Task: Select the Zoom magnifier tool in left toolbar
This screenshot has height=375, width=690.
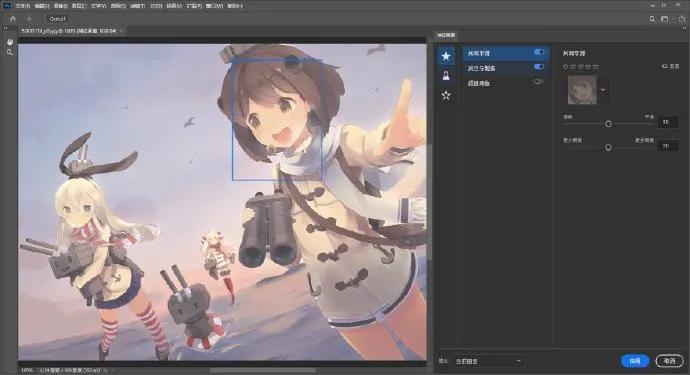Action: tap(10, 52)
